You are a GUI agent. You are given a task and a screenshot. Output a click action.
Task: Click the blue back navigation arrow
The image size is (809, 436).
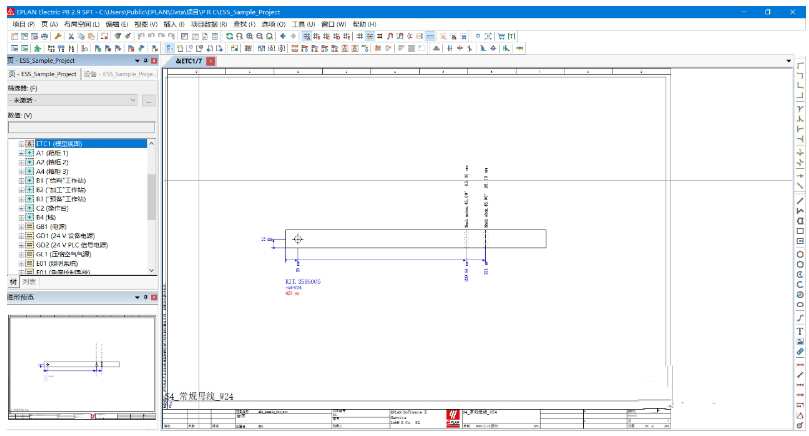[282, 35]
